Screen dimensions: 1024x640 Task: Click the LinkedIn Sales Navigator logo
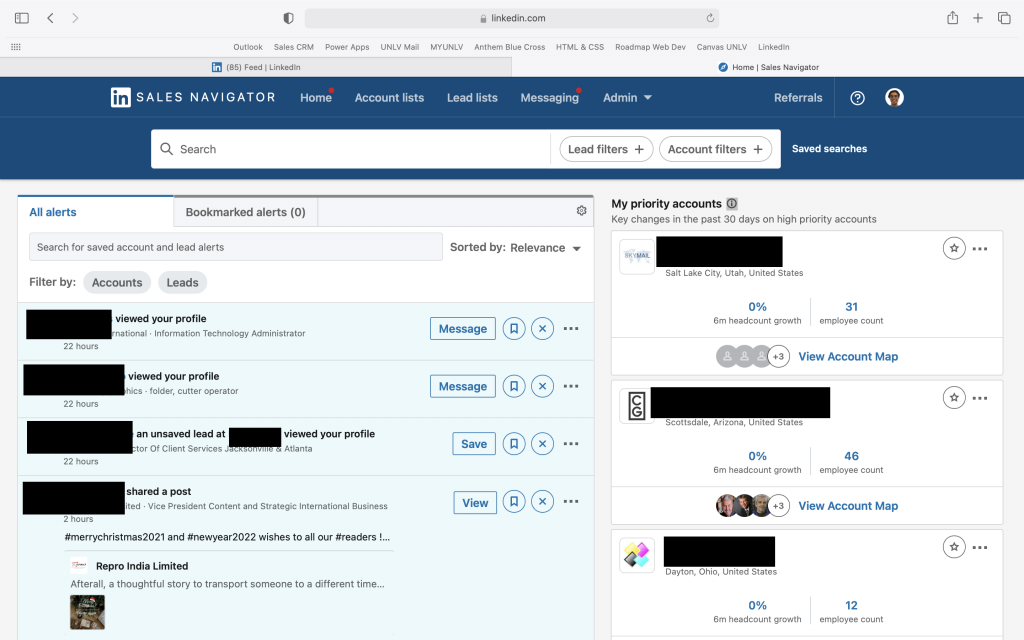click(193, 97)
